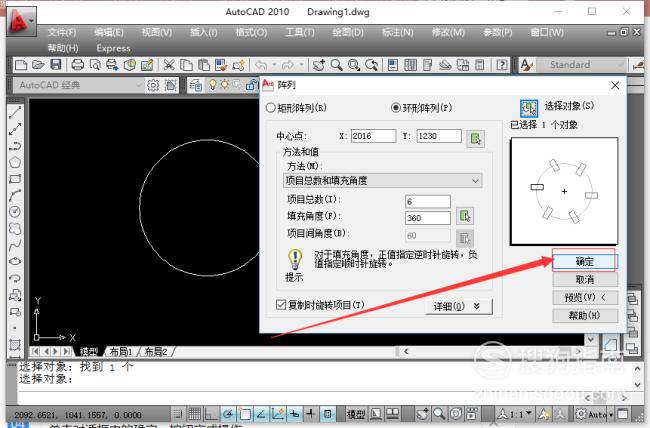Open the Modify menu

(448, 32)
